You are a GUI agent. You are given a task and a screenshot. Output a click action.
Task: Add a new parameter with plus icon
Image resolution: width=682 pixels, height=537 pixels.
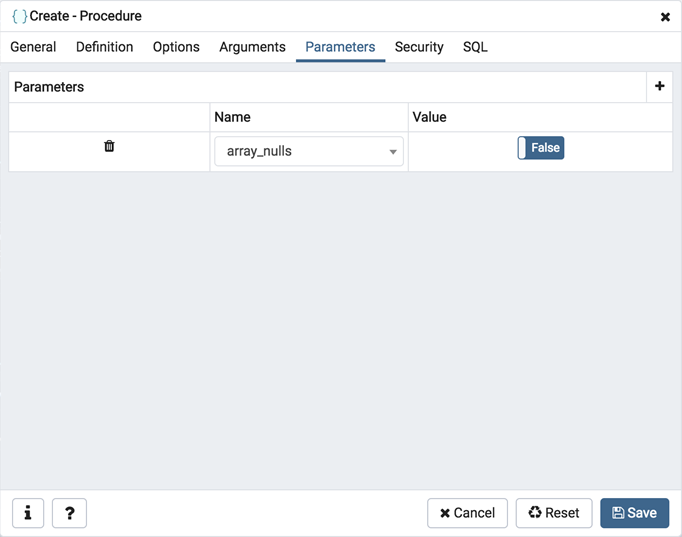tap(659, 87)
